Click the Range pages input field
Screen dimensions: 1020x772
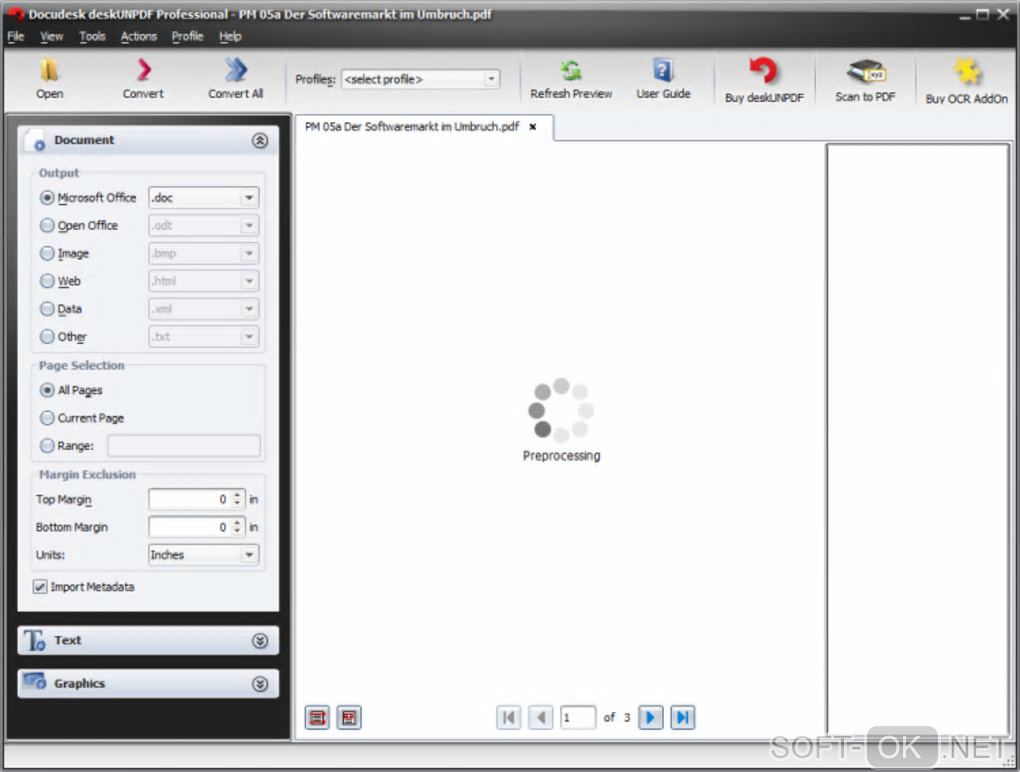[x=184, y=446]
